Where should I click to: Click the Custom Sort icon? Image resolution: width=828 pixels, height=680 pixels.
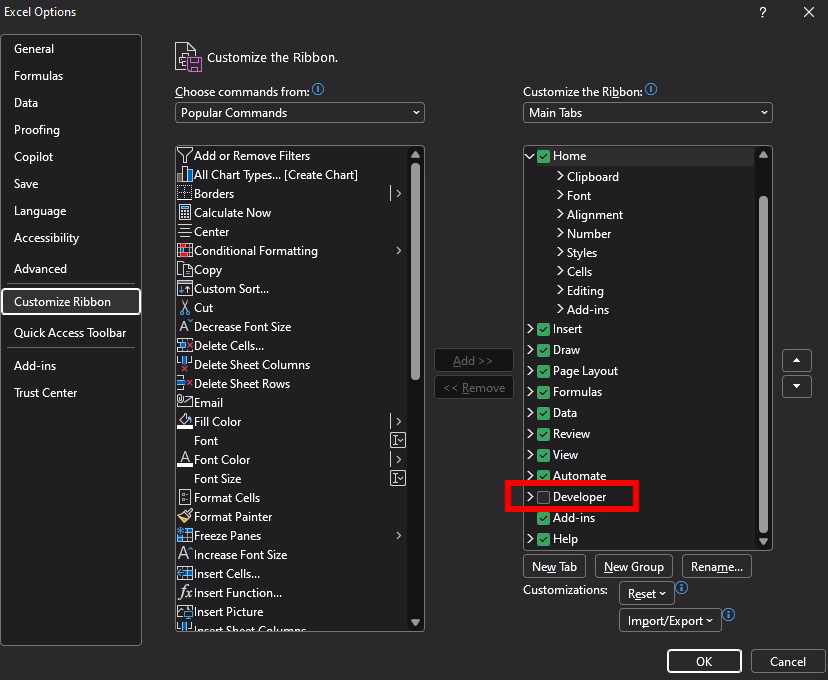click(x=184, y=289)
